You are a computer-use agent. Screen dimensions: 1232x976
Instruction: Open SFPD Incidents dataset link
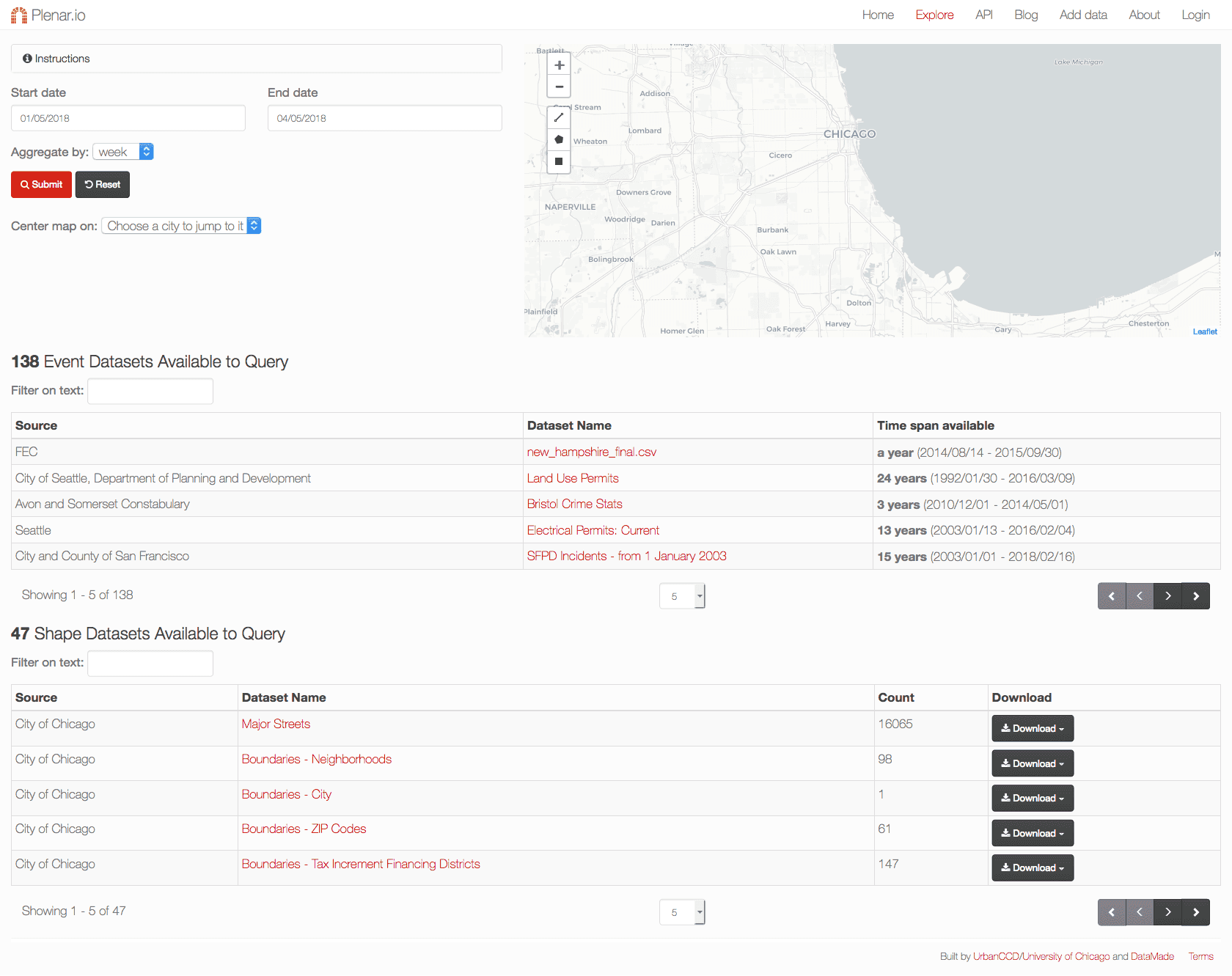coord(627,557)
